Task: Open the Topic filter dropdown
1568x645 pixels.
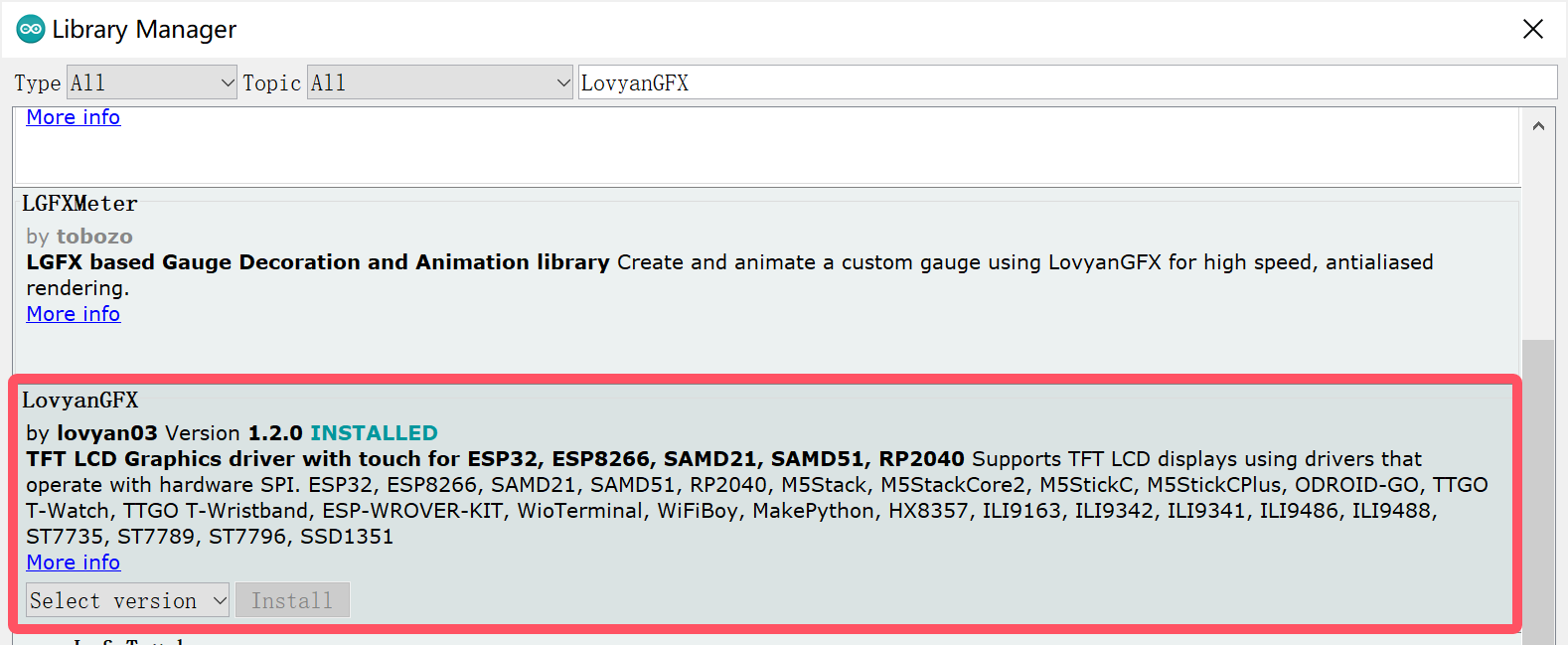Action: (440, 82)
